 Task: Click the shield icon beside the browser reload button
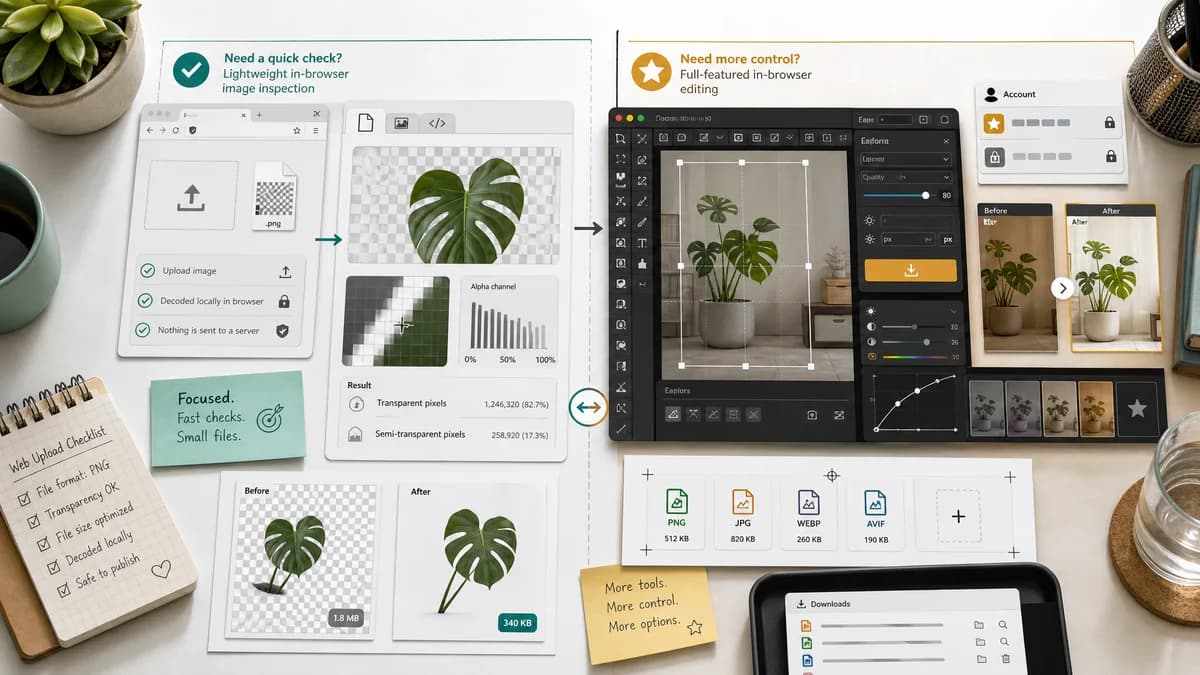click(x=192, y=131)
